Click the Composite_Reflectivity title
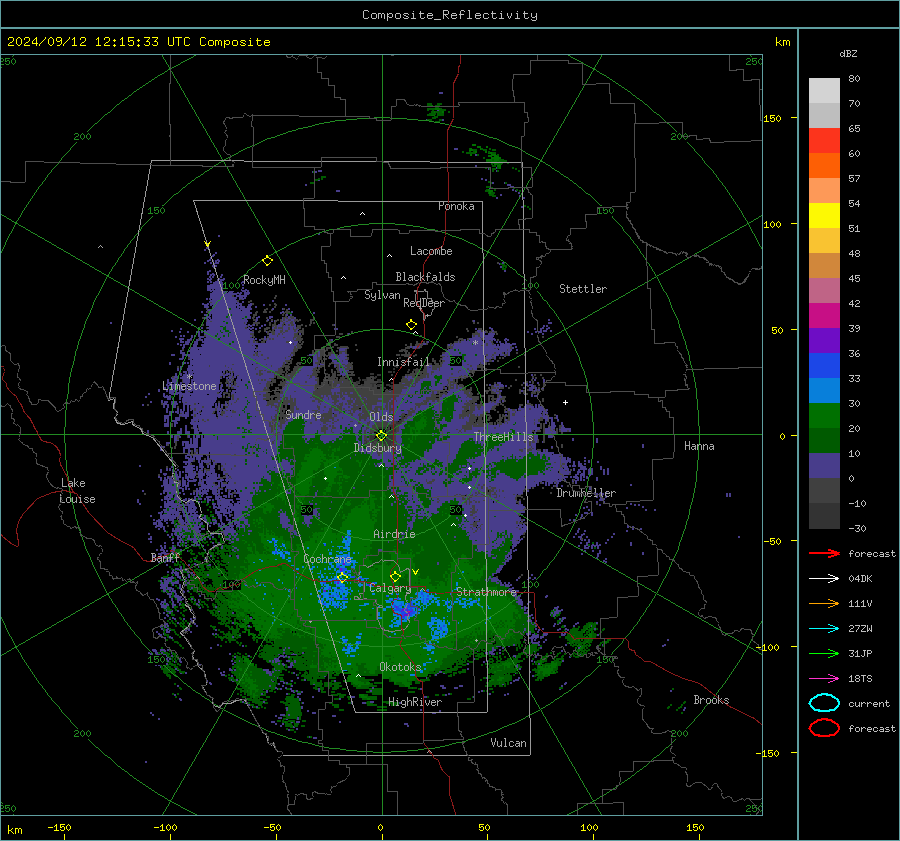The height and width of the screenshot is (841, 900). coord(450,15)
